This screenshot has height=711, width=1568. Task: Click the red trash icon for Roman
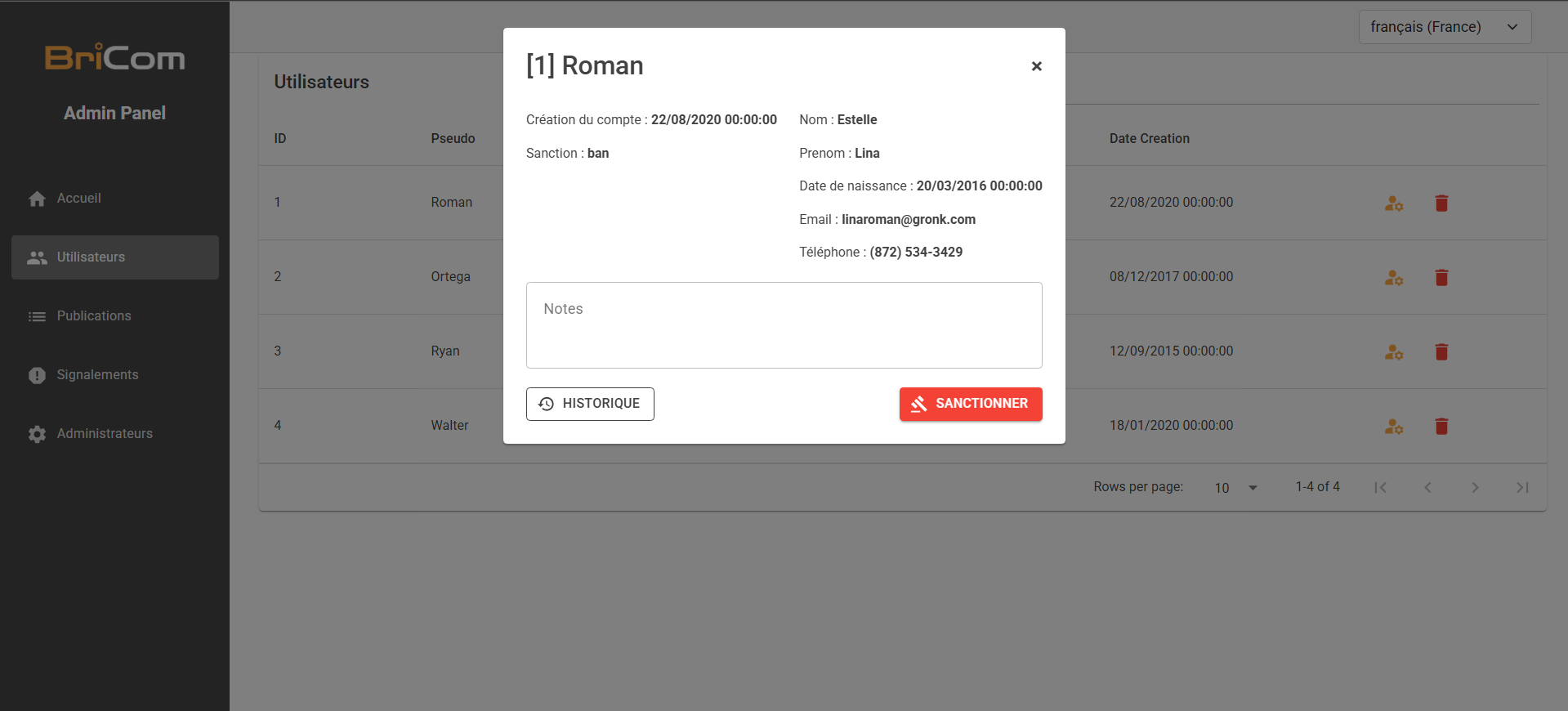tap(1441, 203)
